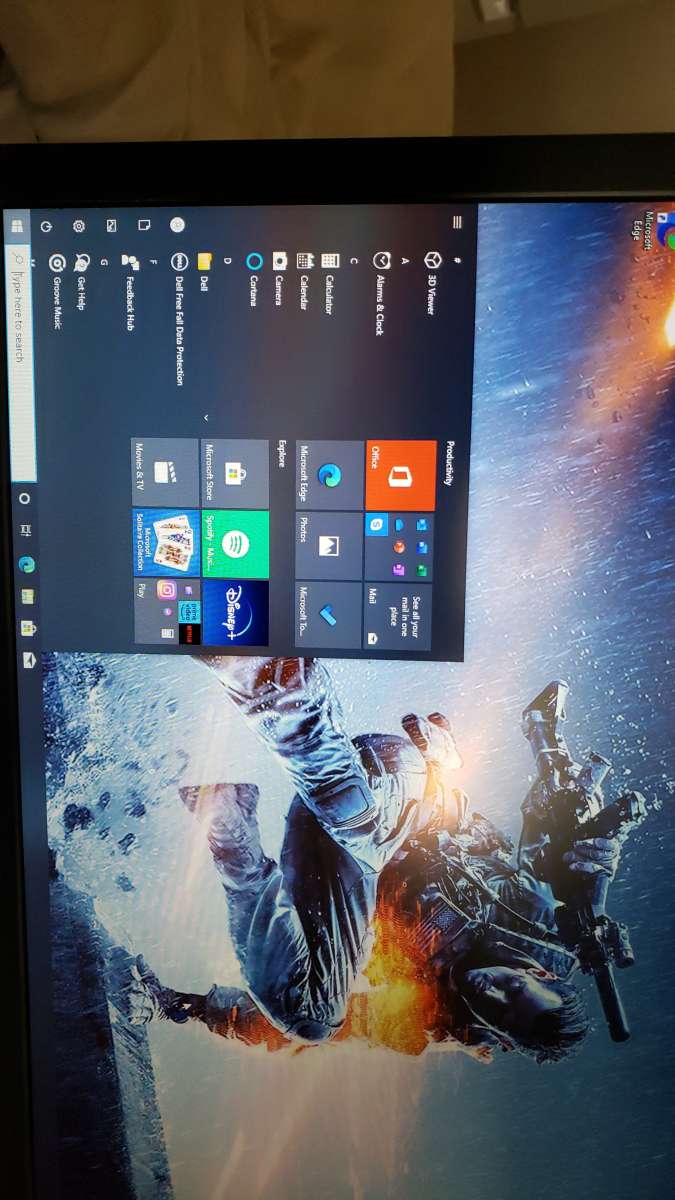
Task: Open Mail from the taskbar
Action: pyautogui.click(x=28, y=660)
